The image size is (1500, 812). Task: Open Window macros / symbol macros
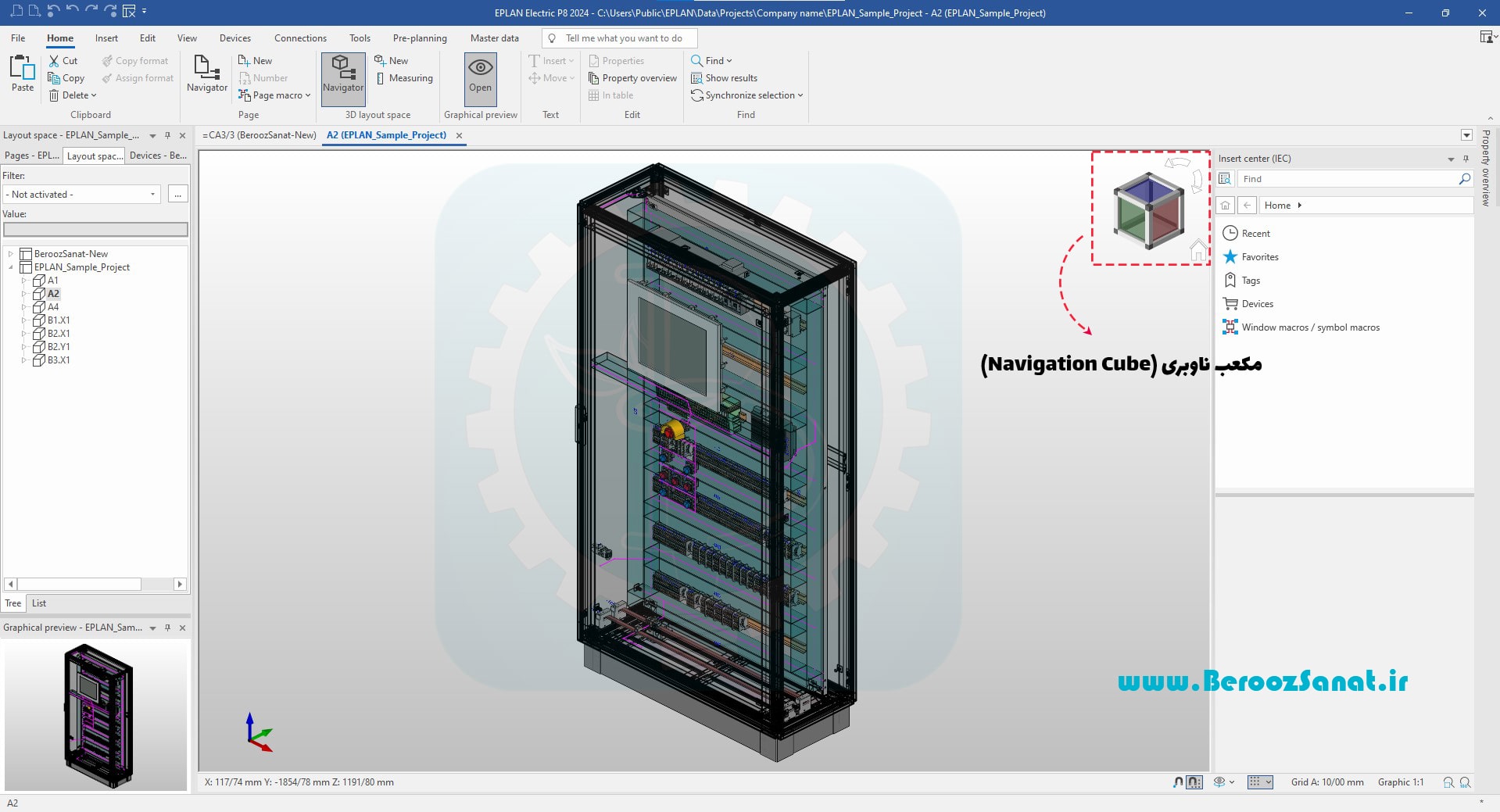(x=1310, y=327)
